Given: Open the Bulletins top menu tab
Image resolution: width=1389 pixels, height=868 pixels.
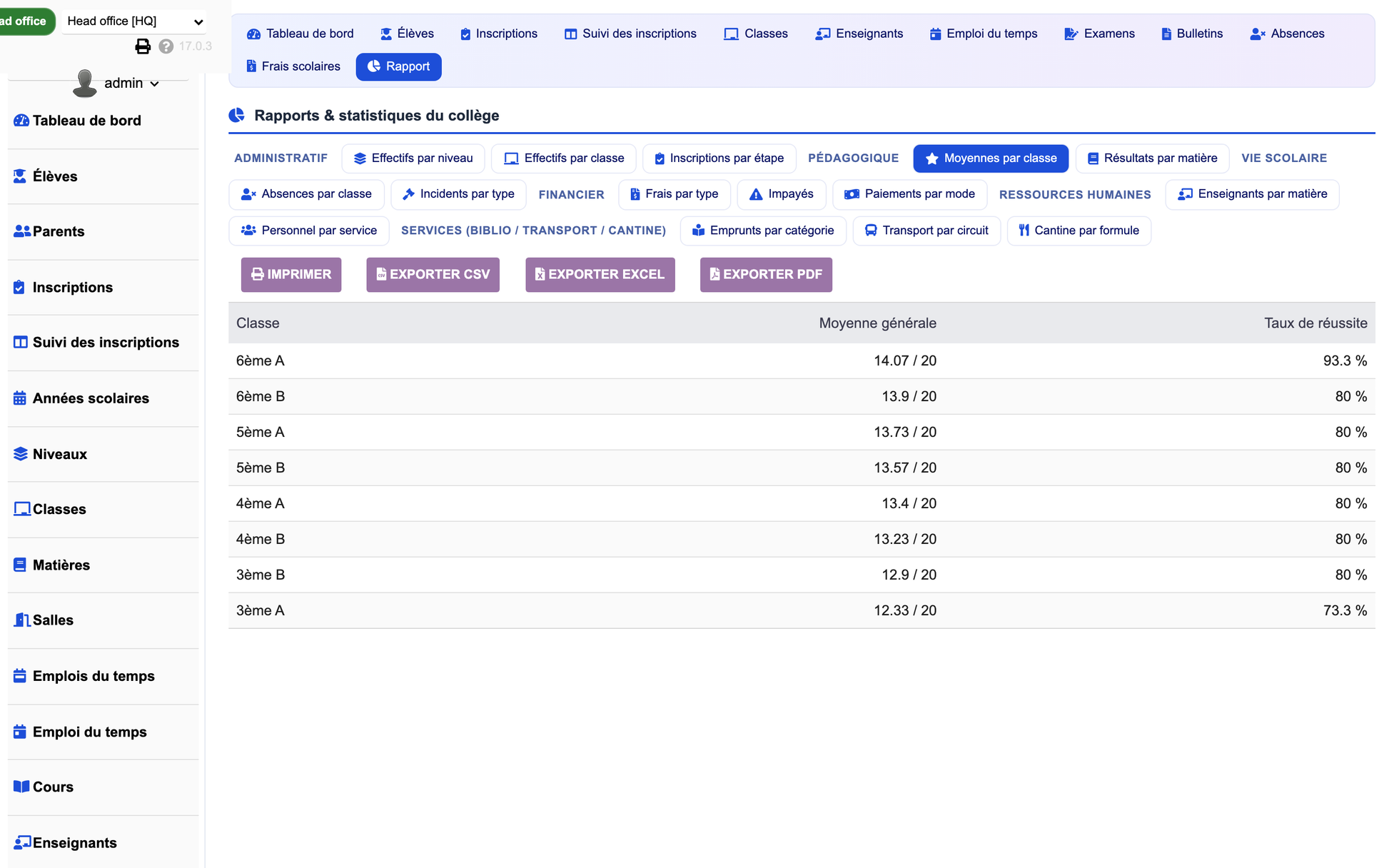Looking at the screenshot, I should [x=1192, y=34].
